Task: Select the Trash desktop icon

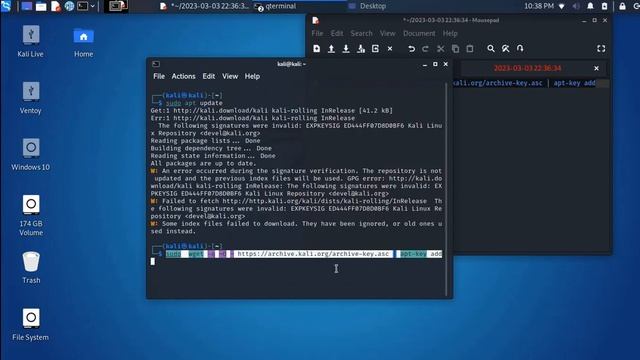Action: tap(31, 268)
